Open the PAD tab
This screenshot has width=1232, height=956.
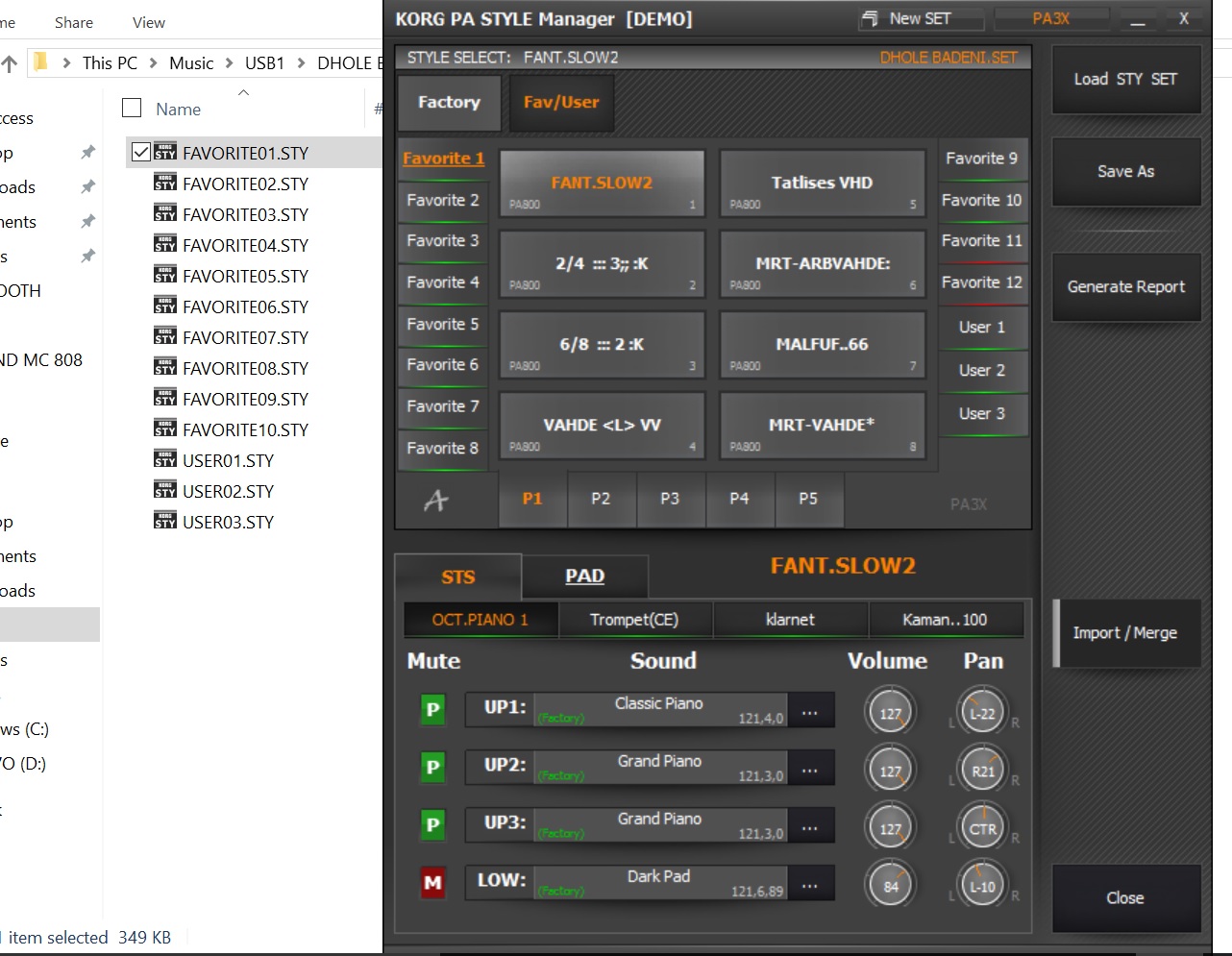tap(584, 576)
